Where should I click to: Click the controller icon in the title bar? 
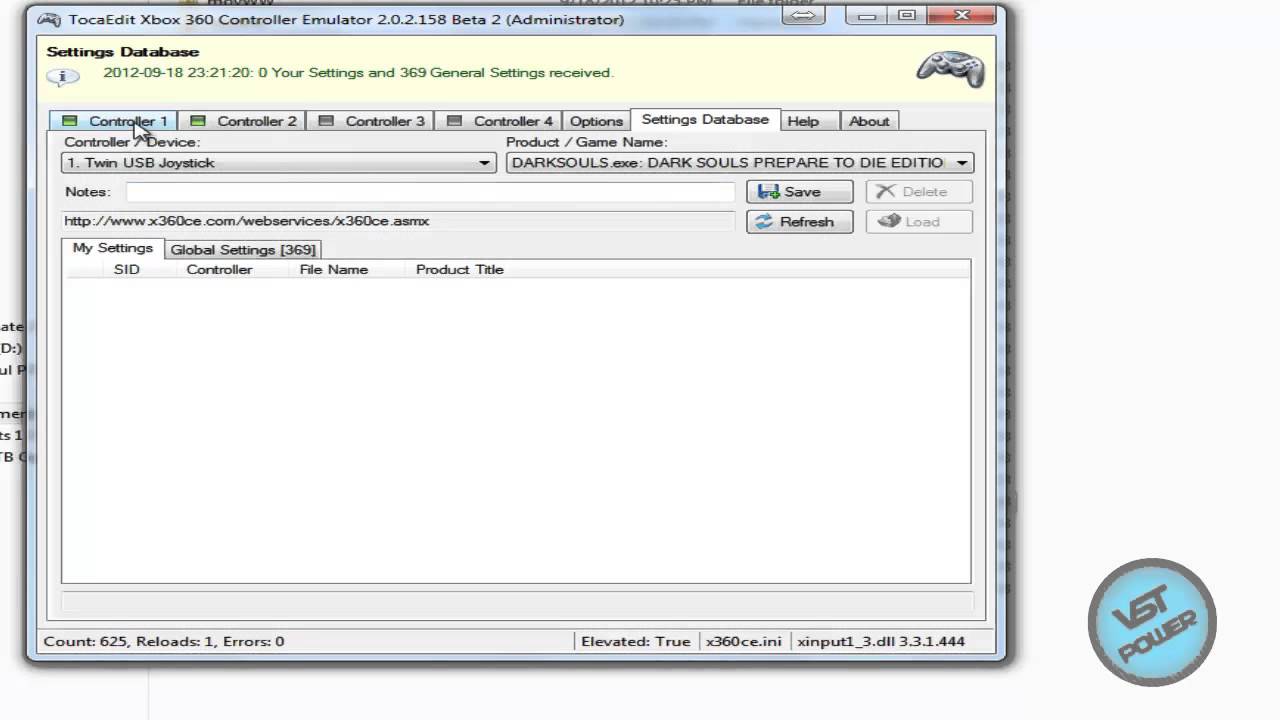pyautogui.click(x=51, y=19)
